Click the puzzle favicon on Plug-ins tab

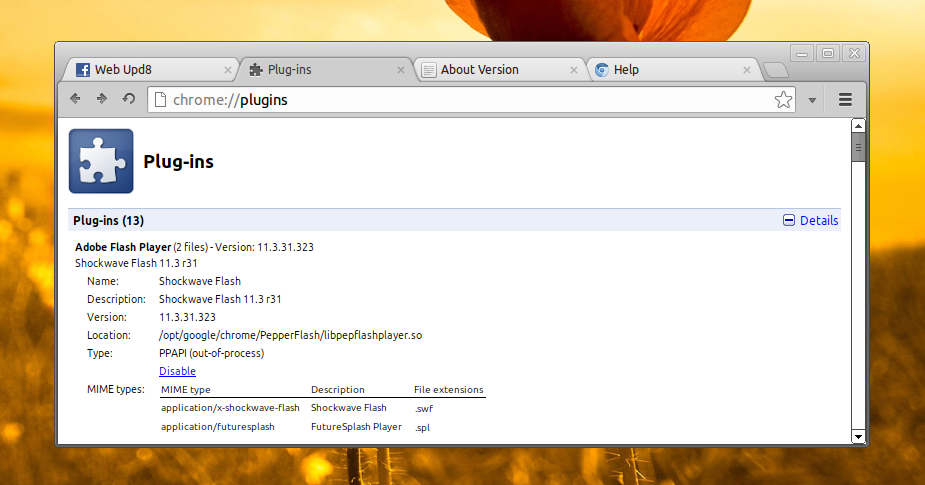[255, 70]
